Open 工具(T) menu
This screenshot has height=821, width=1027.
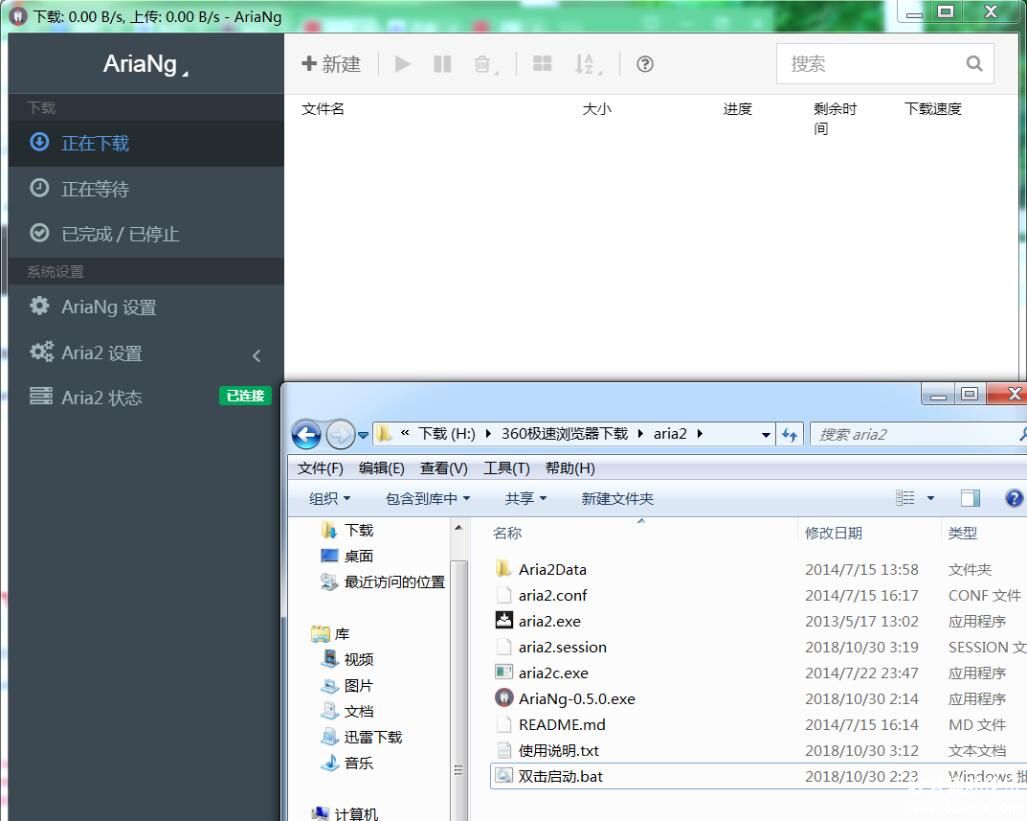tap(506, 468)
